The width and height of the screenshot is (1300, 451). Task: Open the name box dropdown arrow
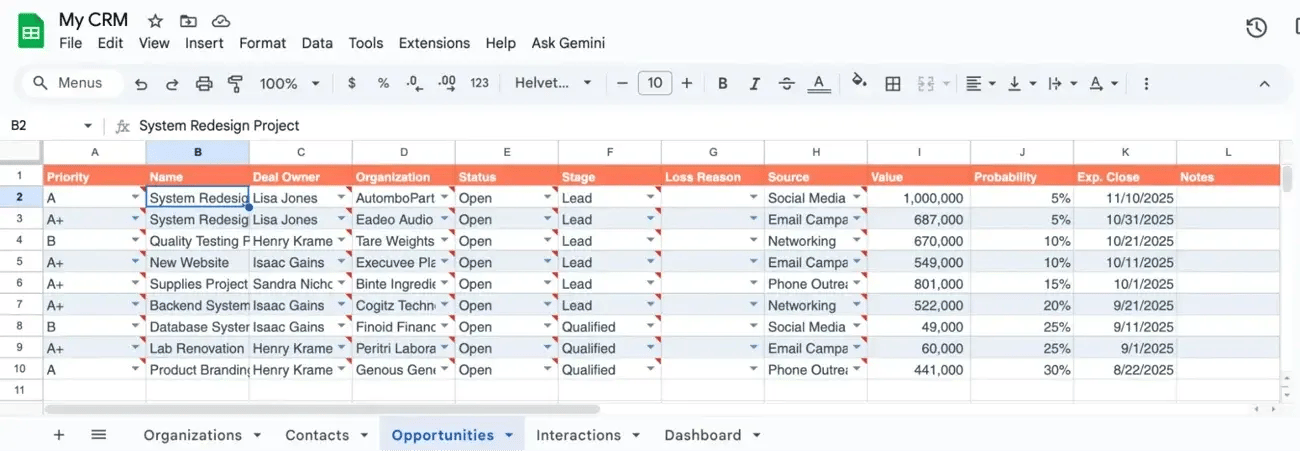(x=88, y=126)
